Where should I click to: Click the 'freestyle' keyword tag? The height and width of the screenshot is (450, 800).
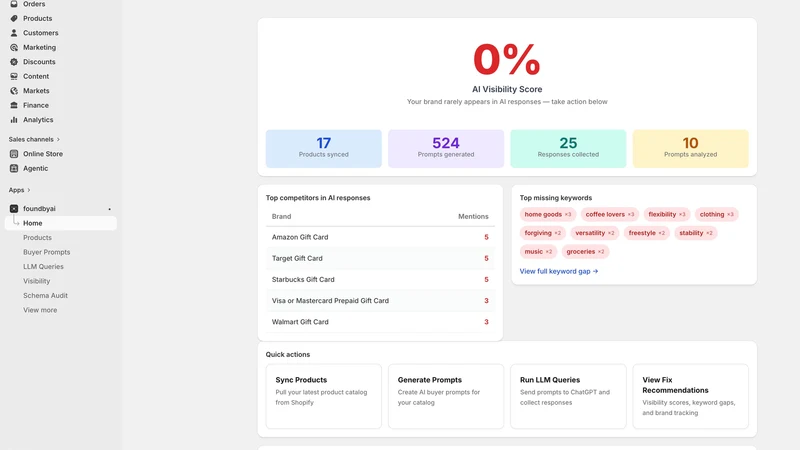[x=646, y=233]
